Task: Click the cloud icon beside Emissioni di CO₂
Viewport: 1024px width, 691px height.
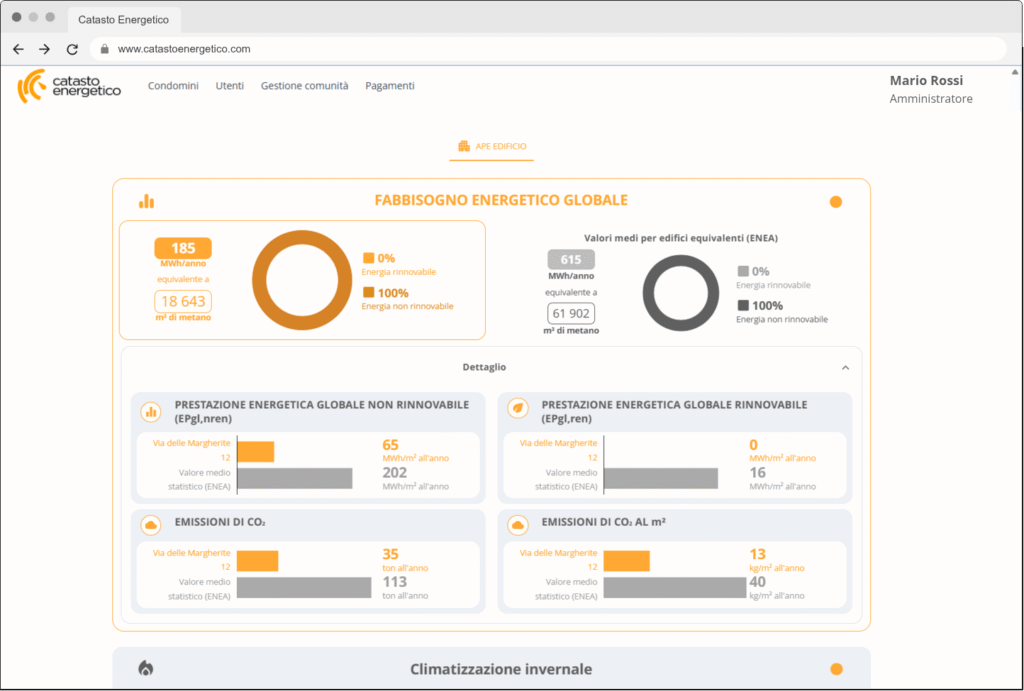Action: 151,525
